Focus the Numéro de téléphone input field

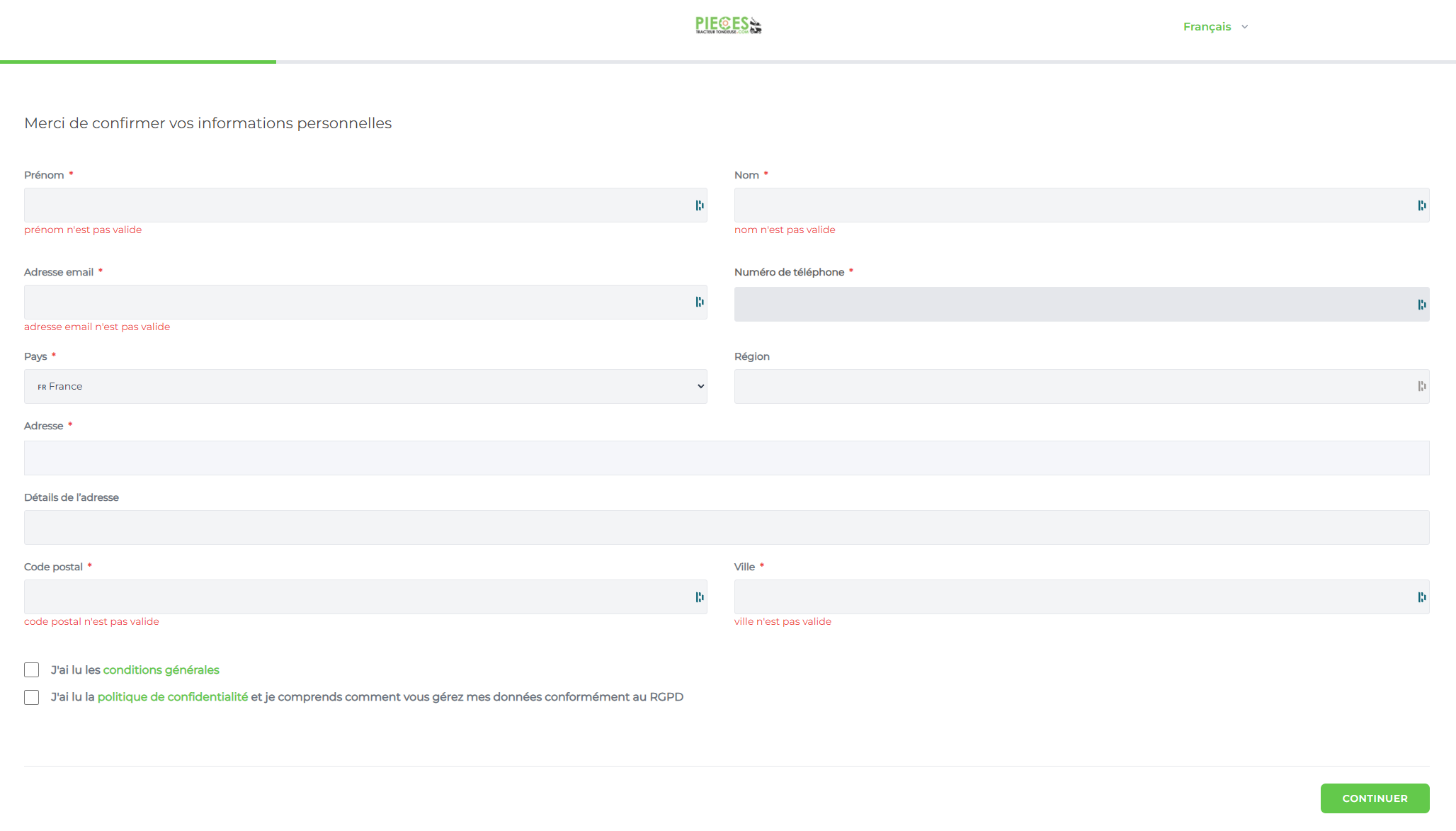point(1081,304)
